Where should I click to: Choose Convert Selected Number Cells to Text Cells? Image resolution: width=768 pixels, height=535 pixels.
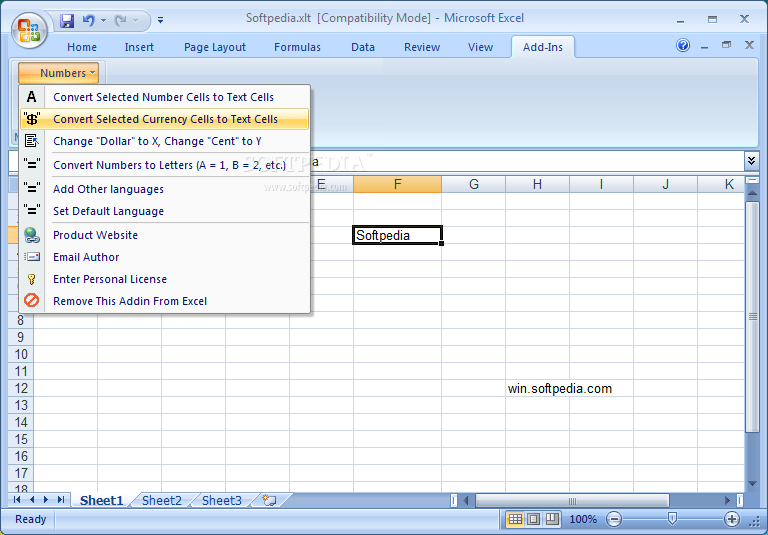[x=165, y=97]
